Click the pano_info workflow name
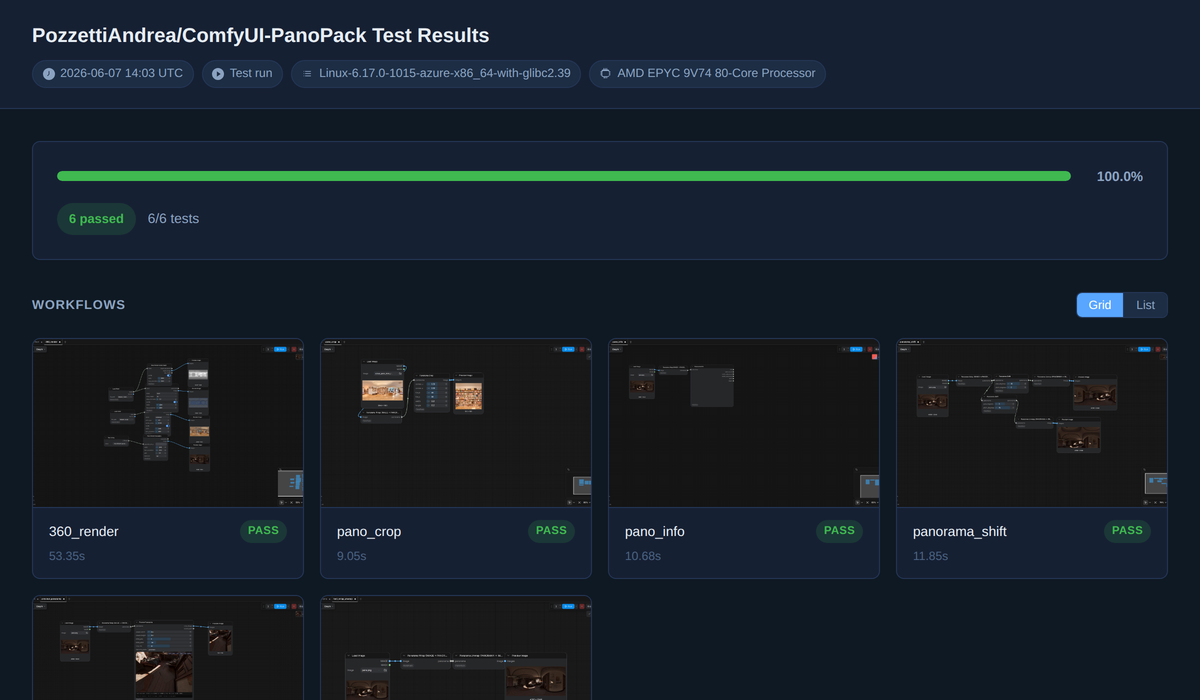1200x700 pixels. (x=655, y=532)
